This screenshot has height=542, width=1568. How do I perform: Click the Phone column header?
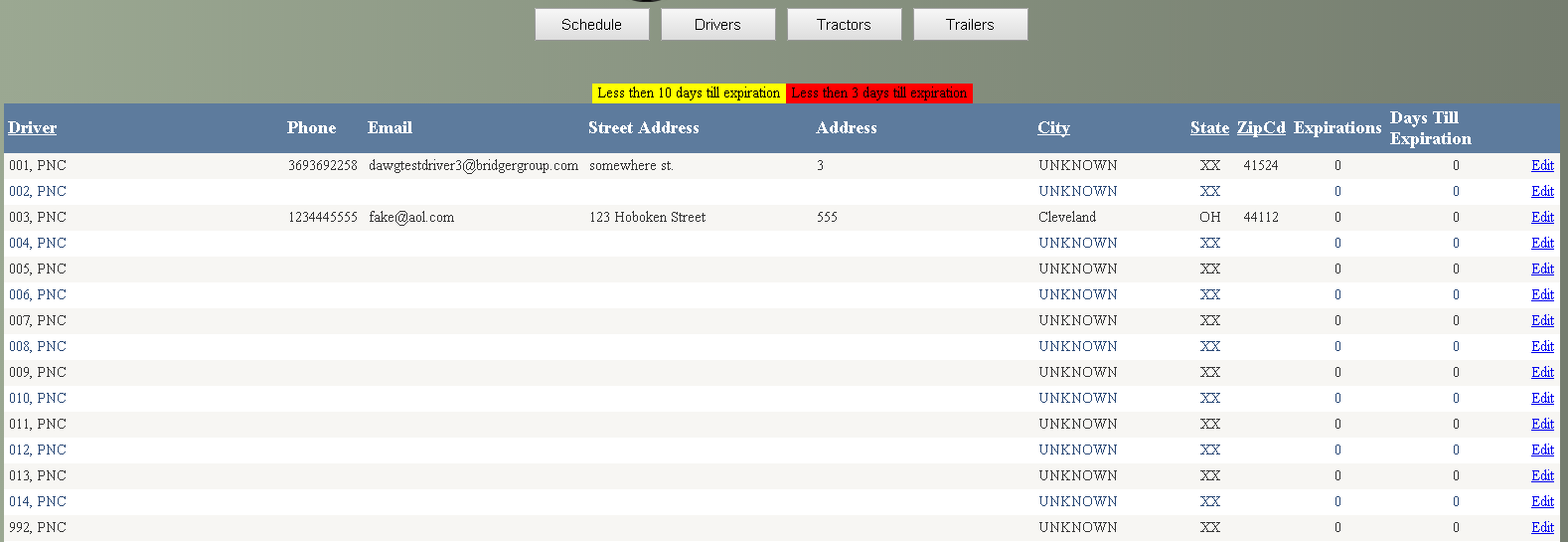311,127
